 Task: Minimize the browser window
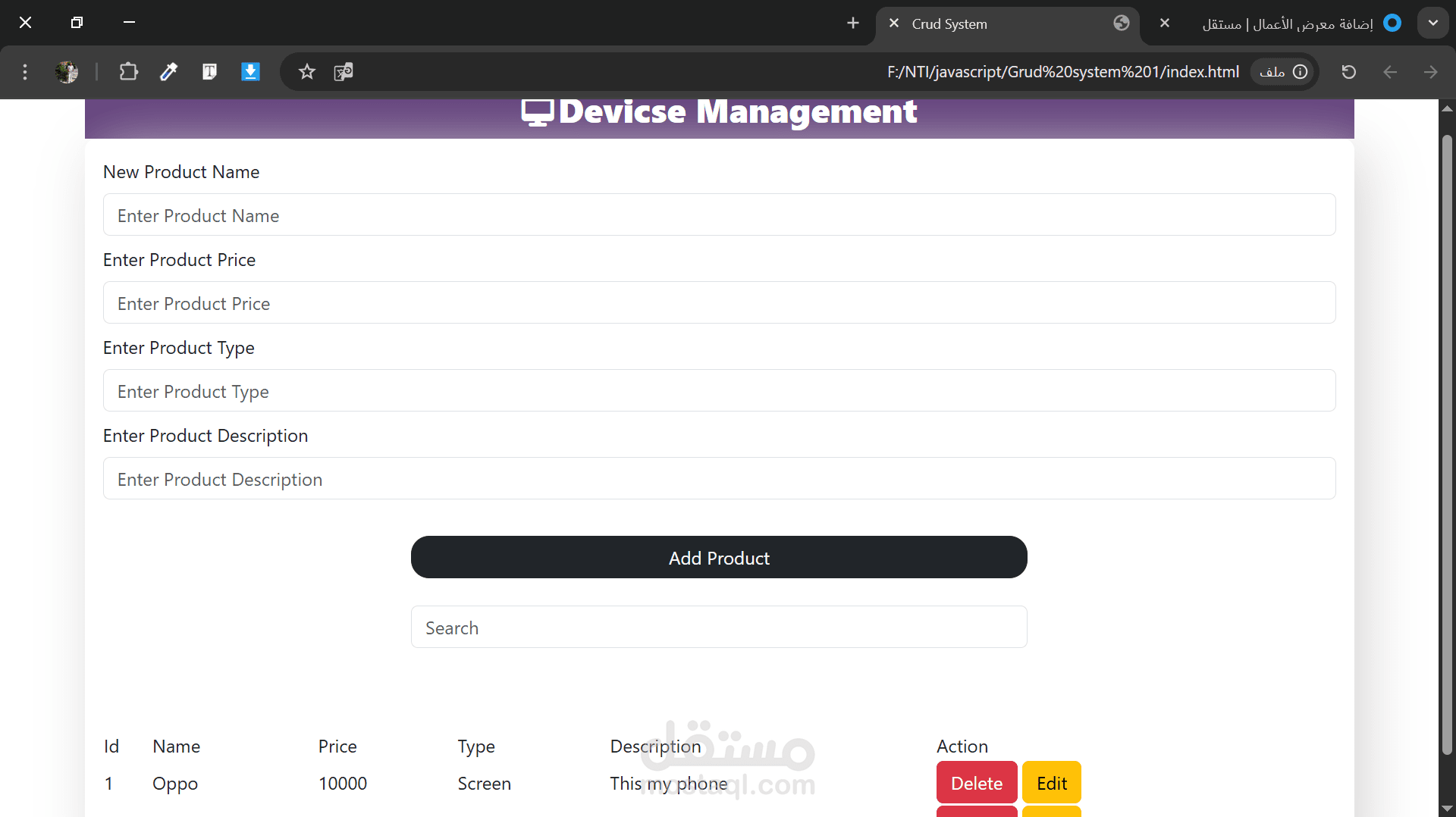coord(129,23)
